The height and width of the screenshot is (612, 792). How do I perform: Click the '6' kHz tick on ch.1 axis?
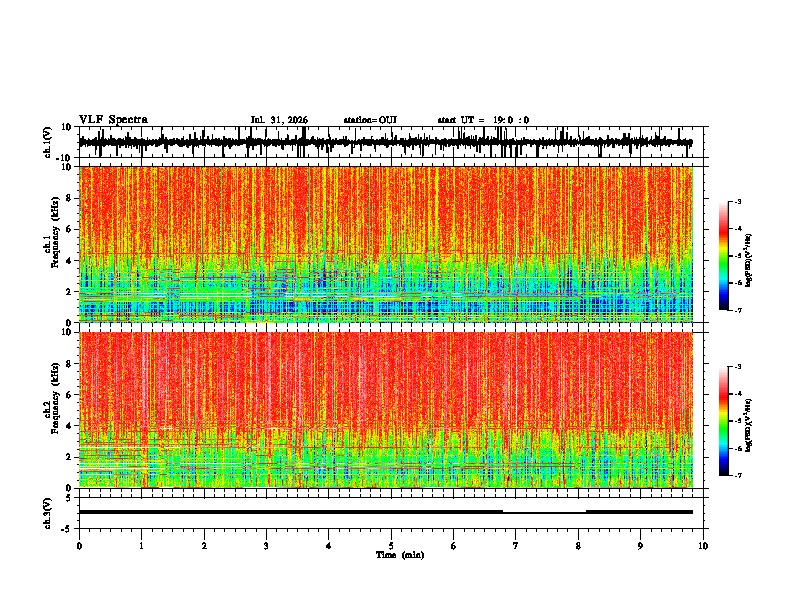pos(69,230)
